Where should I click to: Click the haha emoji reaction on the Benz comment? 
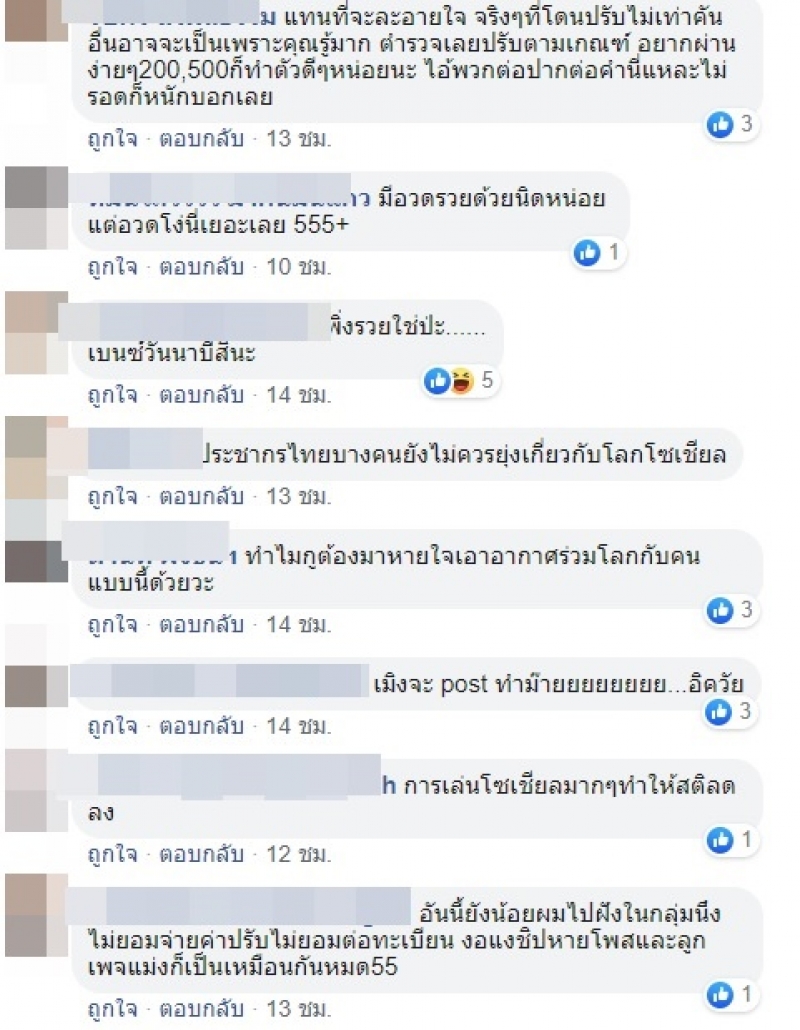(x=462, y=380)
